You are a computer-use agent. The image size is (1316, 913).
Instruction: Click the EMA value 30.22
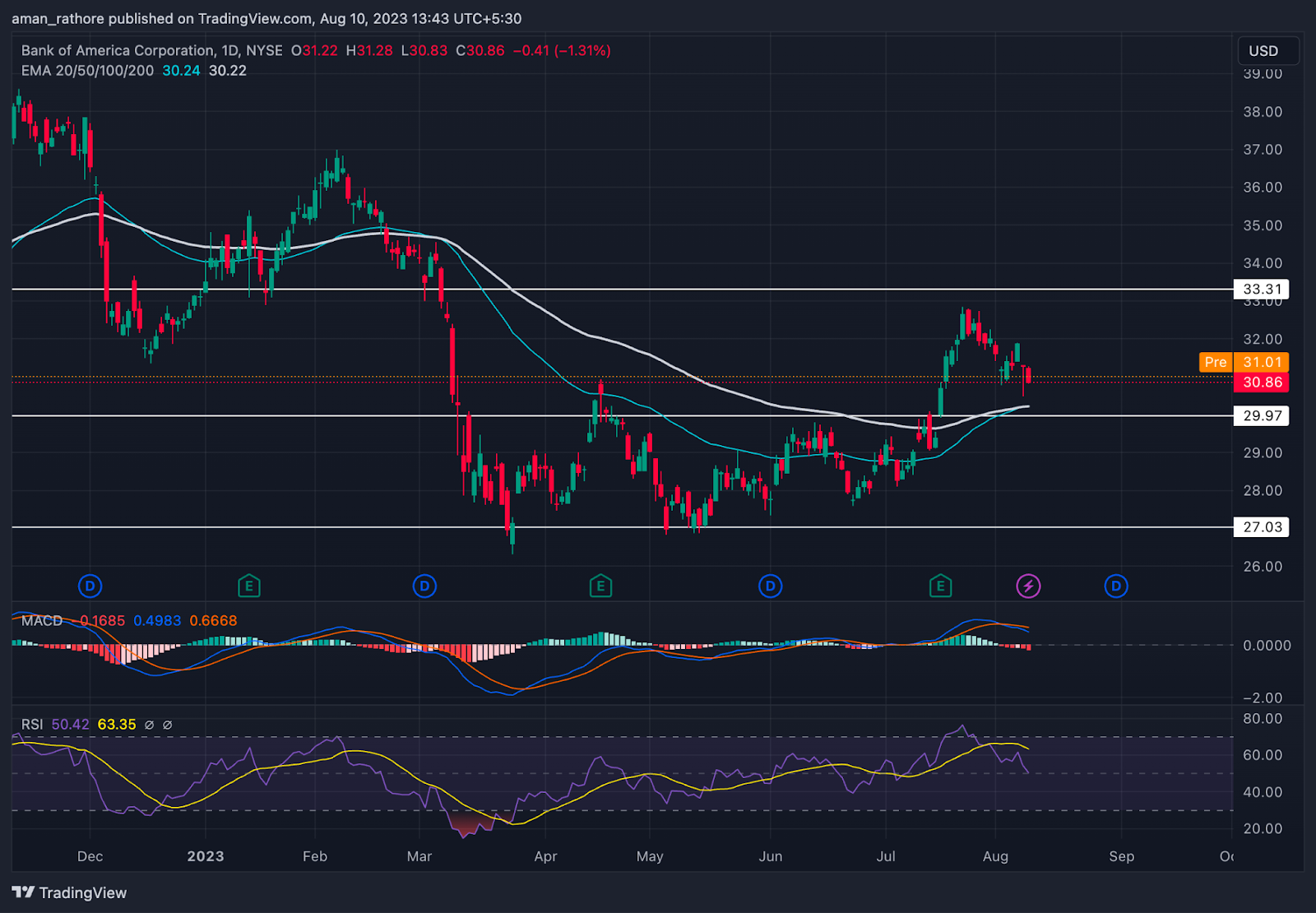pyautogui.click(x=228, y=71)
